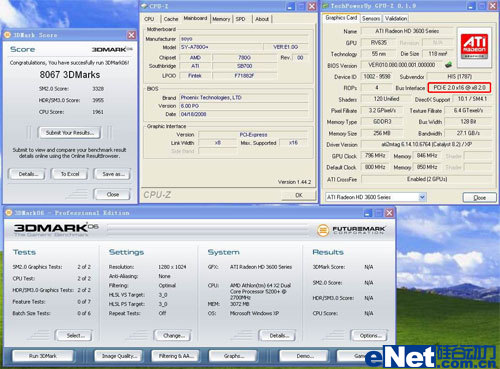Click the GFX ATI Radeon HD 3600 Series text
Image resolution: width=500 pixels, height=369 pixels.
[x=261, y=267]
